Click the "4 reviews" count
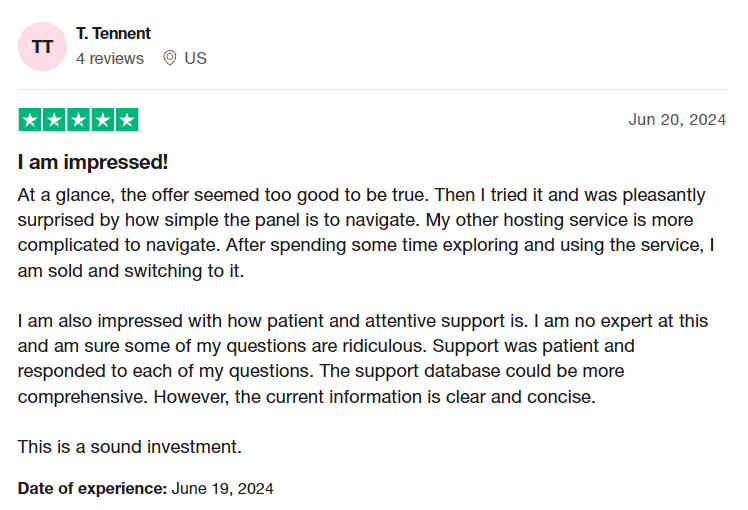 [110, 58]
